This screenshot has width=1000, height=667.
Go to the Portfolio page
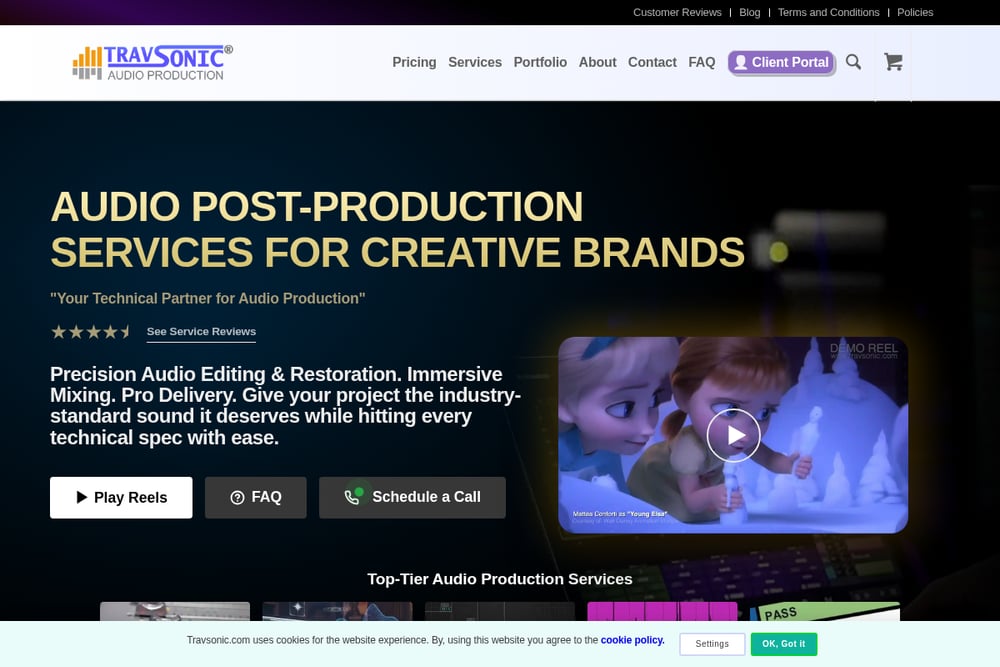pyautogui.click(x=540, y=62)
